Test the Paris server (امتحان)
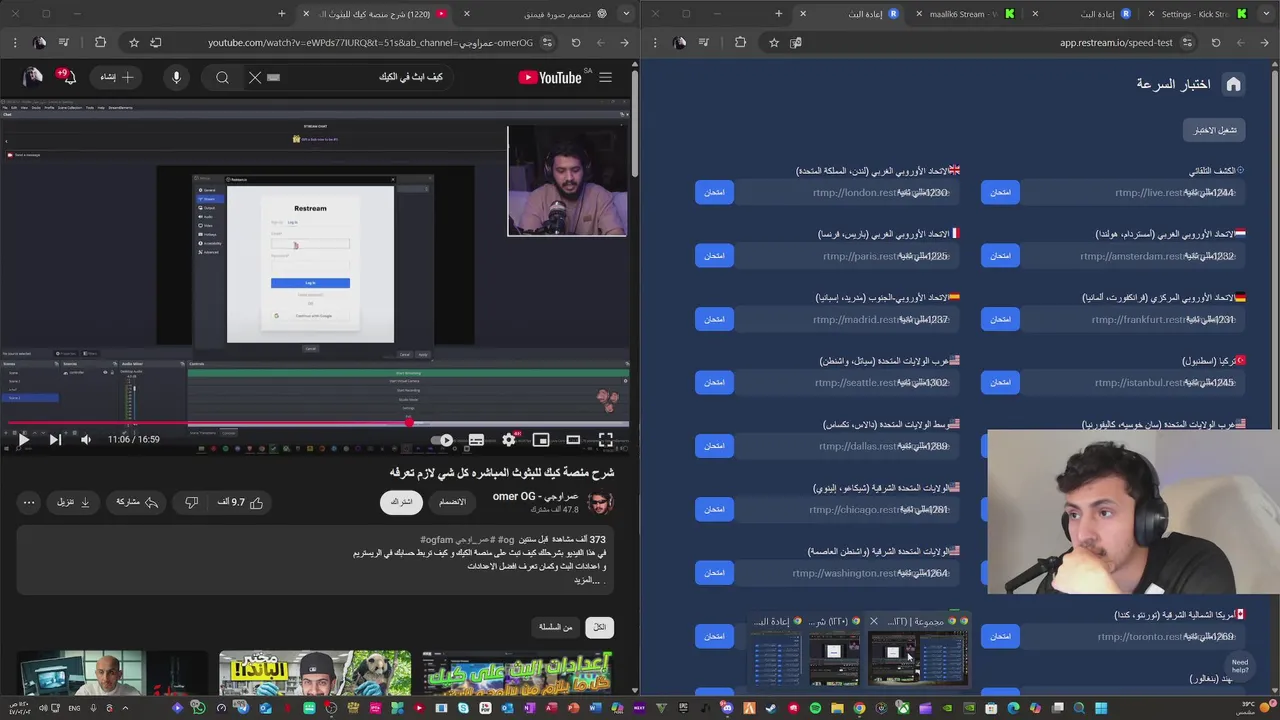Screen dimensions: 1280x720 pyautogui.click(x=715, y=256)
